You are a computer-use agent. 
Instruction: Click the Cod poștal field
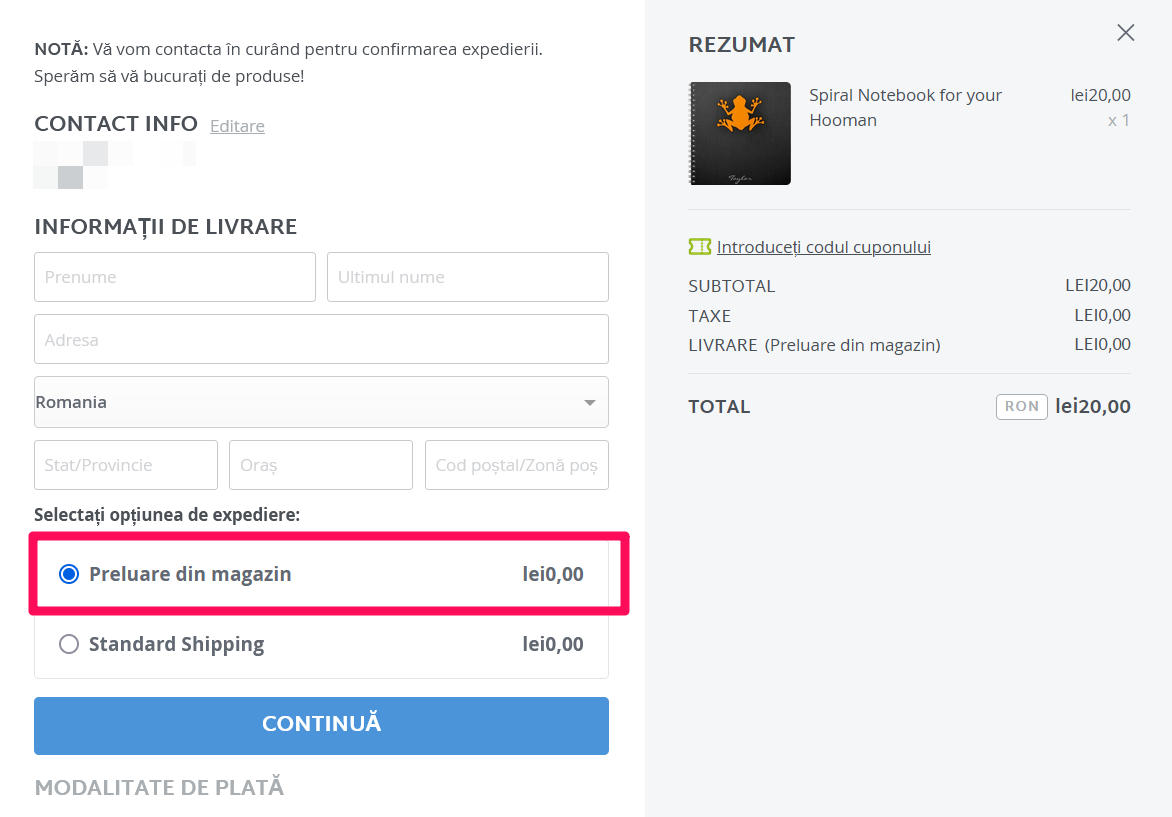(x=516, y=465)
